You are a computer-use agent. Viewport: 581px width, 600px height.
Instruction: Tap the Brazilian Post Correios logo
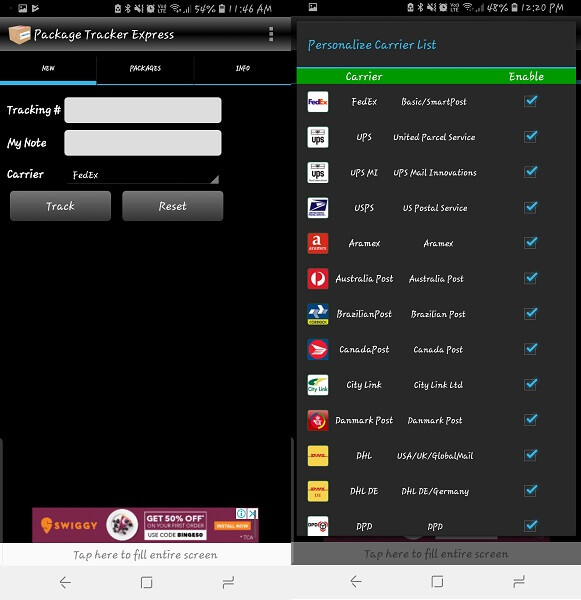318,314
